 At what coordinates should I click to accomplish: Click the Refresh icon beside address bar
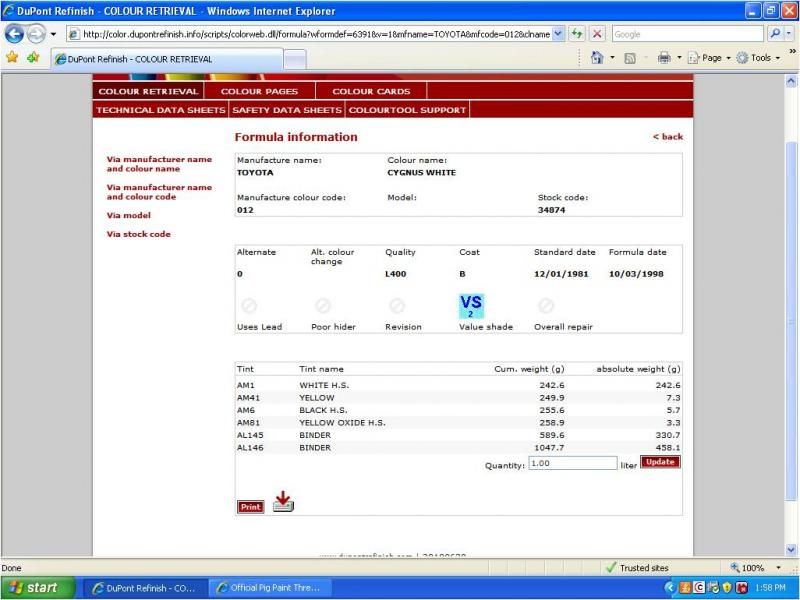(577, 34)
